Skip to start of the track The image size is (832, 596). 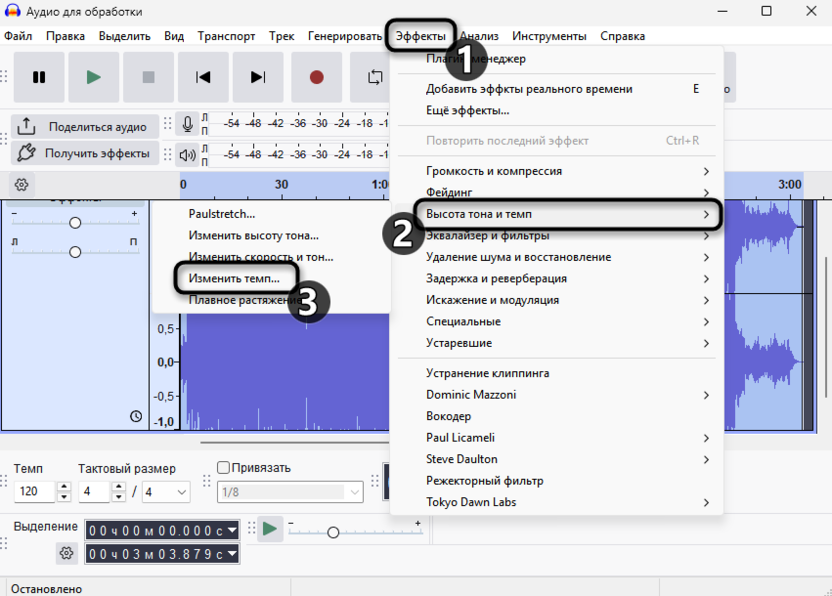pos(203,77)
